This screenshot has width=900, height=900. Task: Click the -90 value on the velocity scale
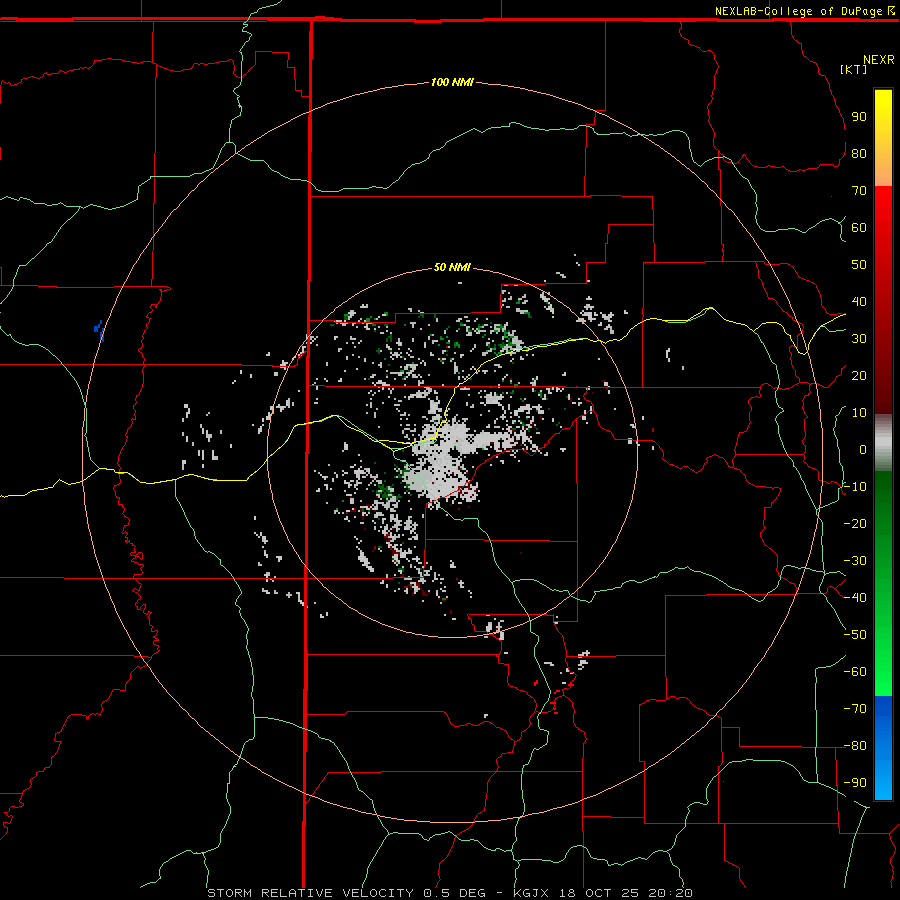(x=855, y=782)
